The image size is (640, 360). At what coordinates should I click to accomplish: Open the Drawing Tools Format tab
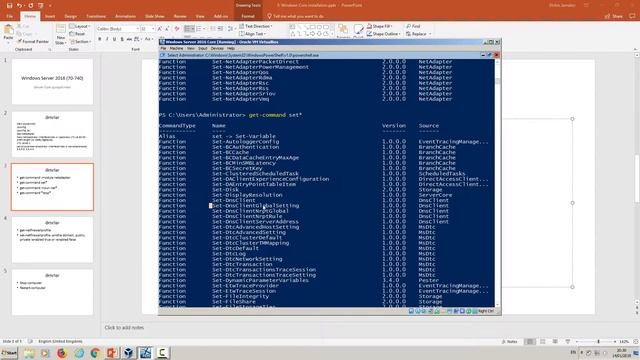pos(248,16)
